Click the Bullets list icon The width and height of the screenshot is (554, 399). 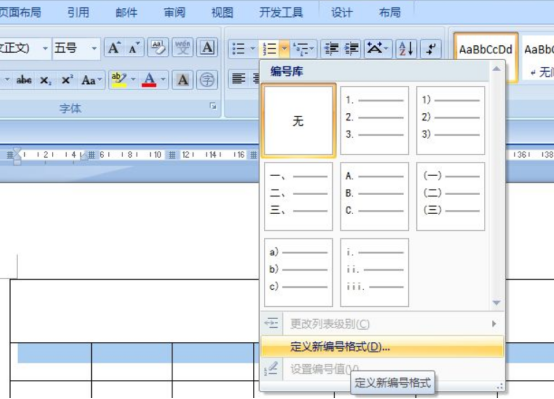pos(239,48)
